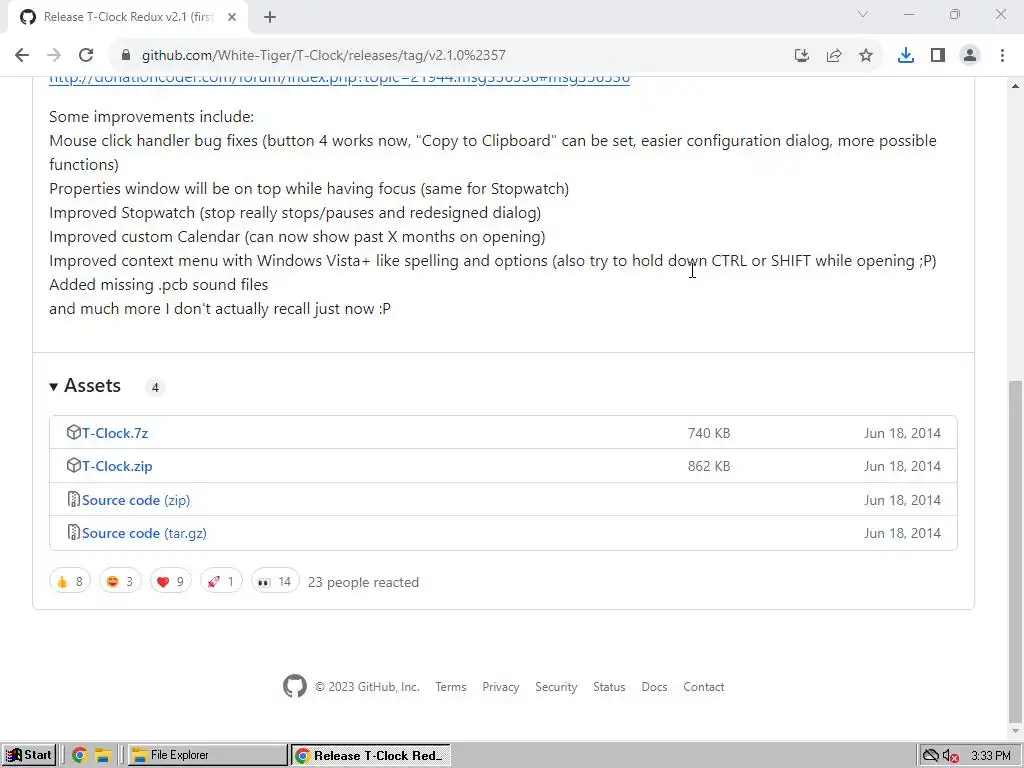The image size is (1024, 768).
Task: Click the zip file icon beside Source code (zip)
Action: [73, 500]
